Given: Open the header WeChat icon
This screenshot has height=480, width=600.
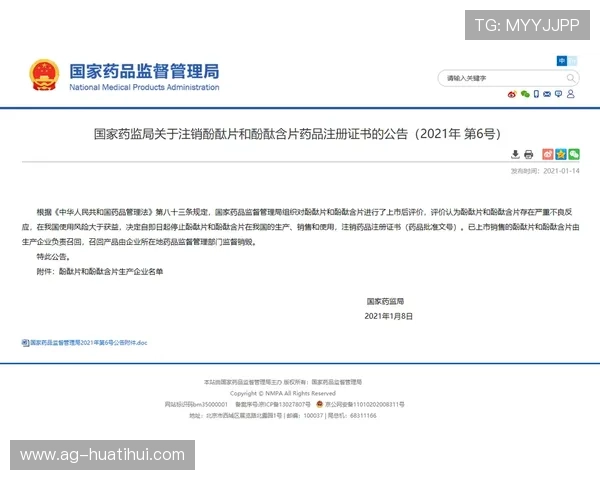Looking at the screenshot, I should 525,94.
